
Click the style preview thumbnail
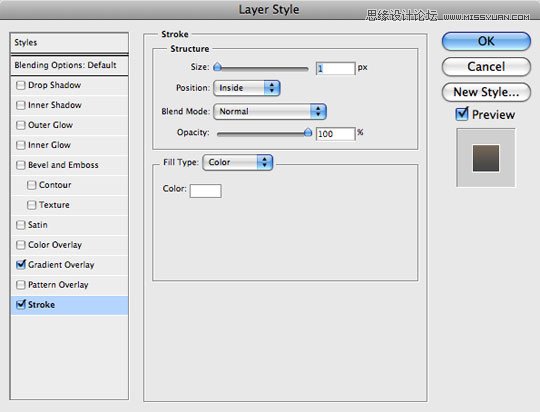[486, 158]
